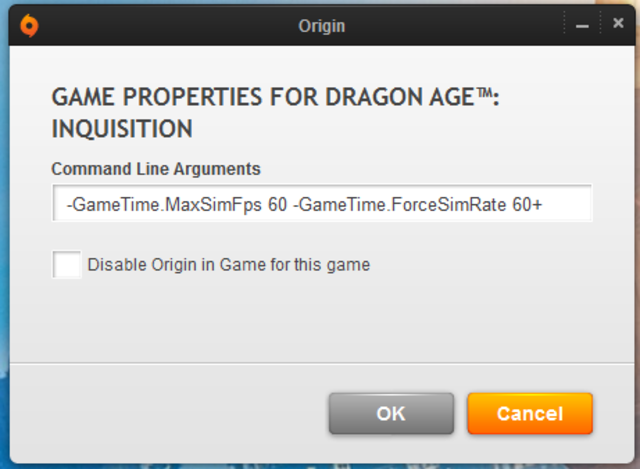
Task: Click the 'Command Line Arguments' label
Action: 155,169
